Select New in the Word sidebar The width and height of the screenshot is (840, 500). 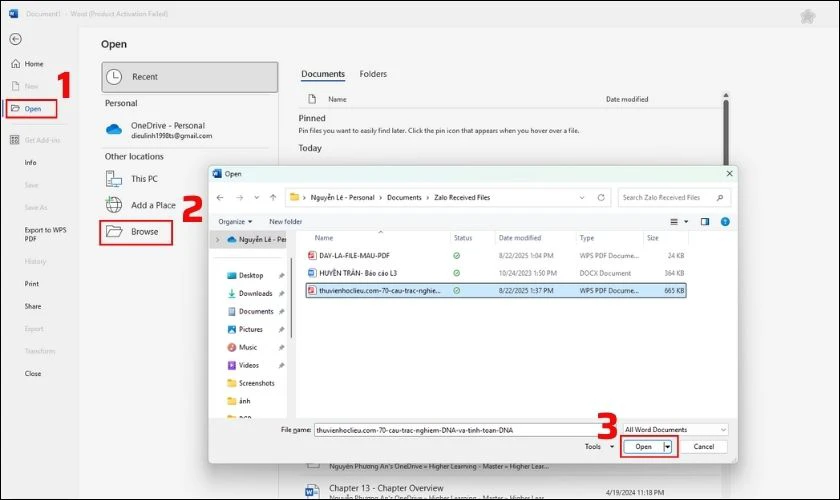coord(25,86)
